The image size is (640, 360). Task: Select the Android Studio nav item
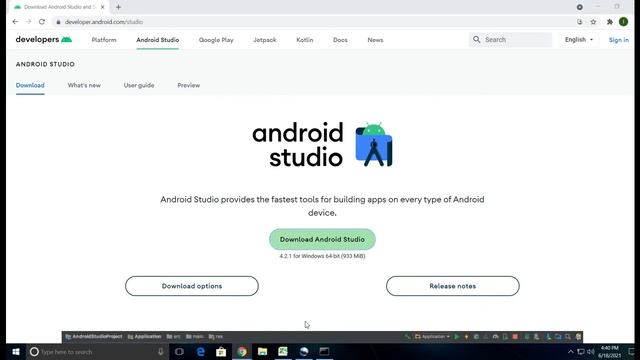click(158, 40)
